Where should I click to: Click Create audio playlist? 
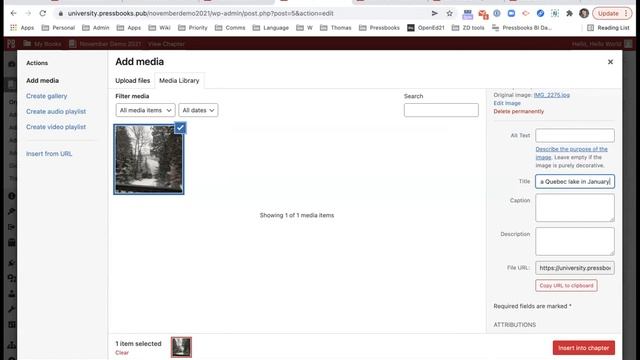pyautogui.click(x=56, y=112)
